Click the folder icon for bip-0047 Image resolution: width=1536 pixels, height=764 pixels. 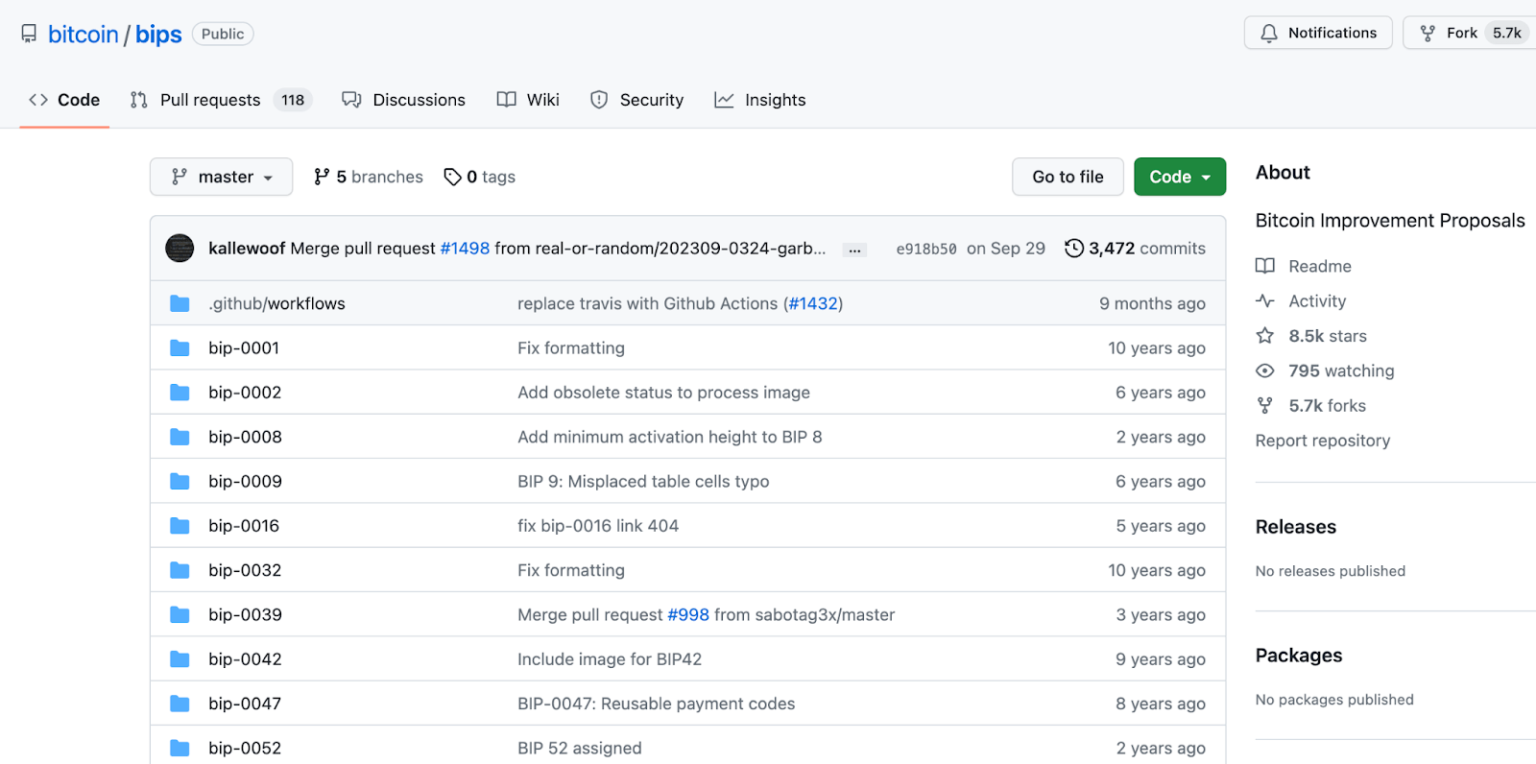coord(180,703)
